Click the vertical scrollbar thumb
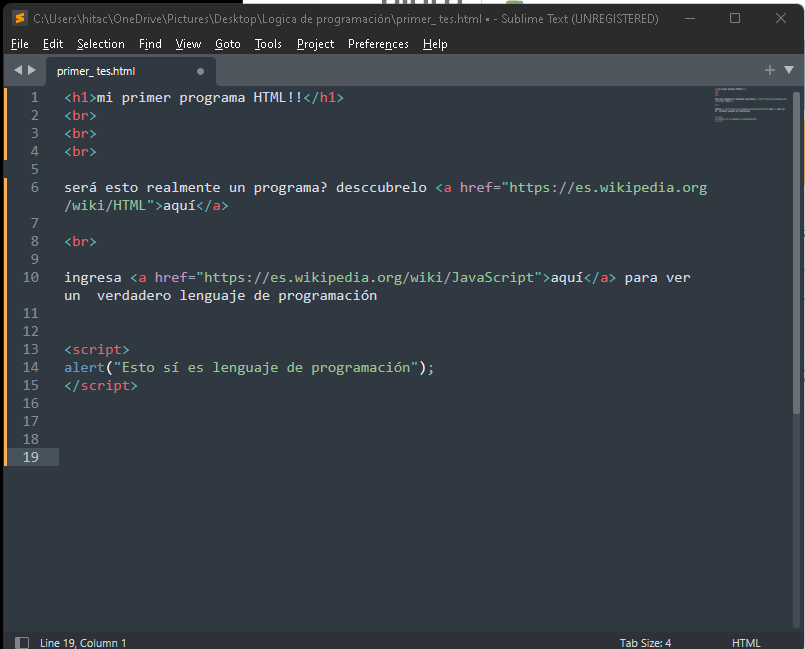This screenshot has height=649, width=805. [796, 252]
